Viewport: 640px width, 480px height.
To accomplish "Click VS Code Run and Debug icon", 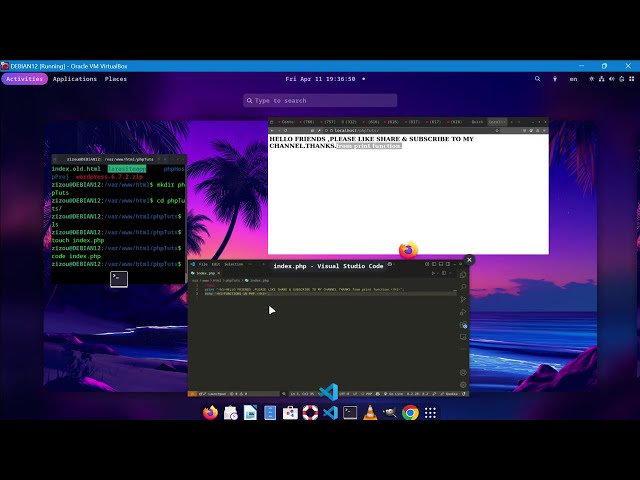I will pyautogui.click(x=463, y=313).
